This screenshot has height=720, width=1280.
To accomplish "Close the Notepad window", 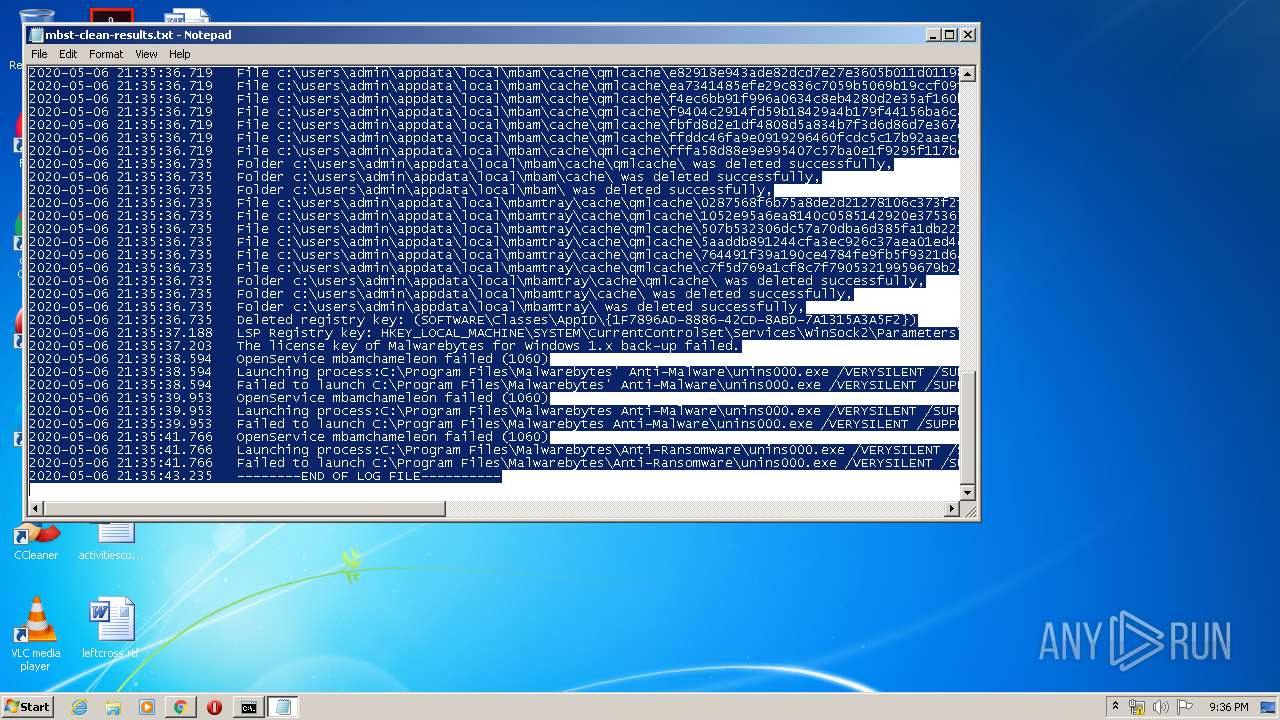I will pyautogui.click(x=967, y=35).
